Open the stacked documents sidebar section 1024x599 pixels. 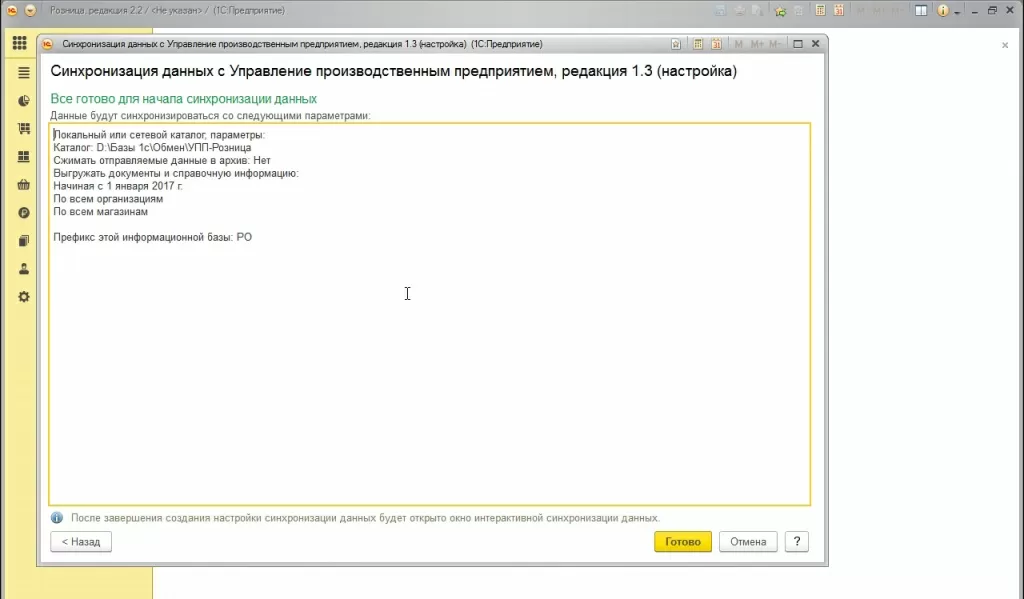tap(24, 241)
